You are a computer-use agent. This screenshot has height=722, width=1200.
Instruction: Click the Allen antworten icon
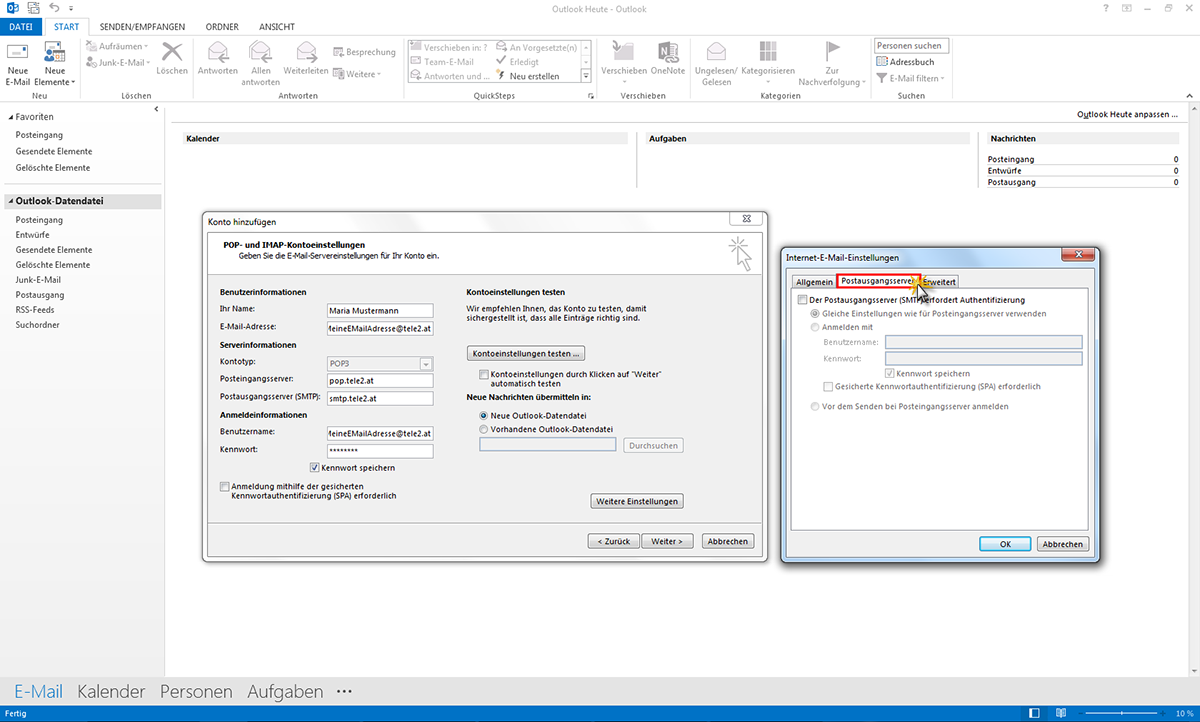[261, 52]
